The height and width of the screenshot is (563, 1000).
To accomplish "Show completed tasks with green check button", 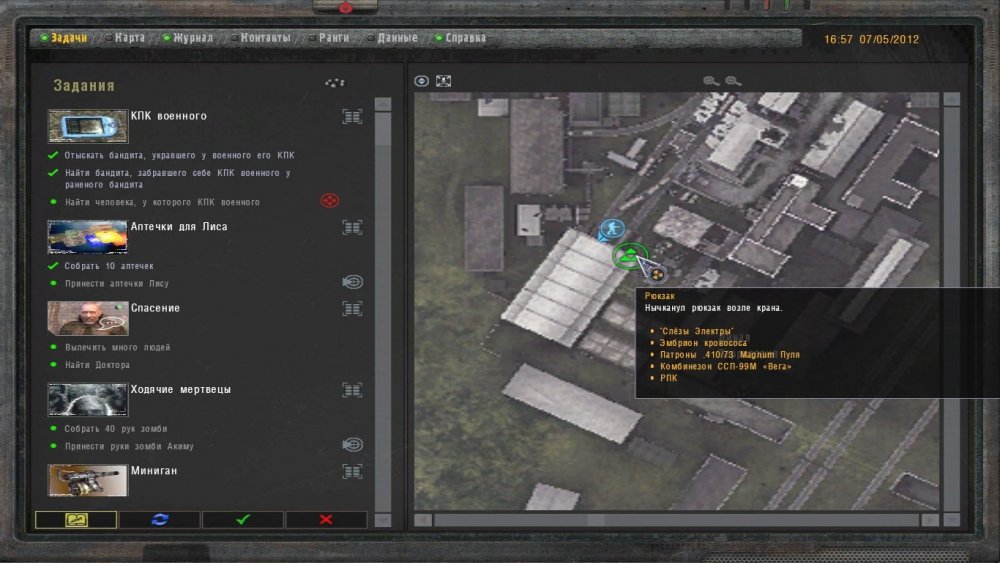I will tap(243, 520).
